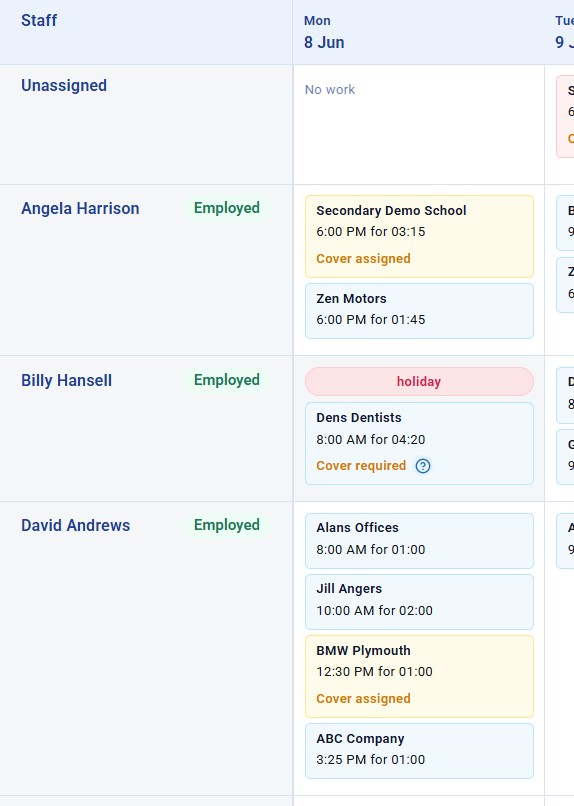Open Dens Dentists 8:00 AM shift
The image size is (574, 806).
pos(419,444)
